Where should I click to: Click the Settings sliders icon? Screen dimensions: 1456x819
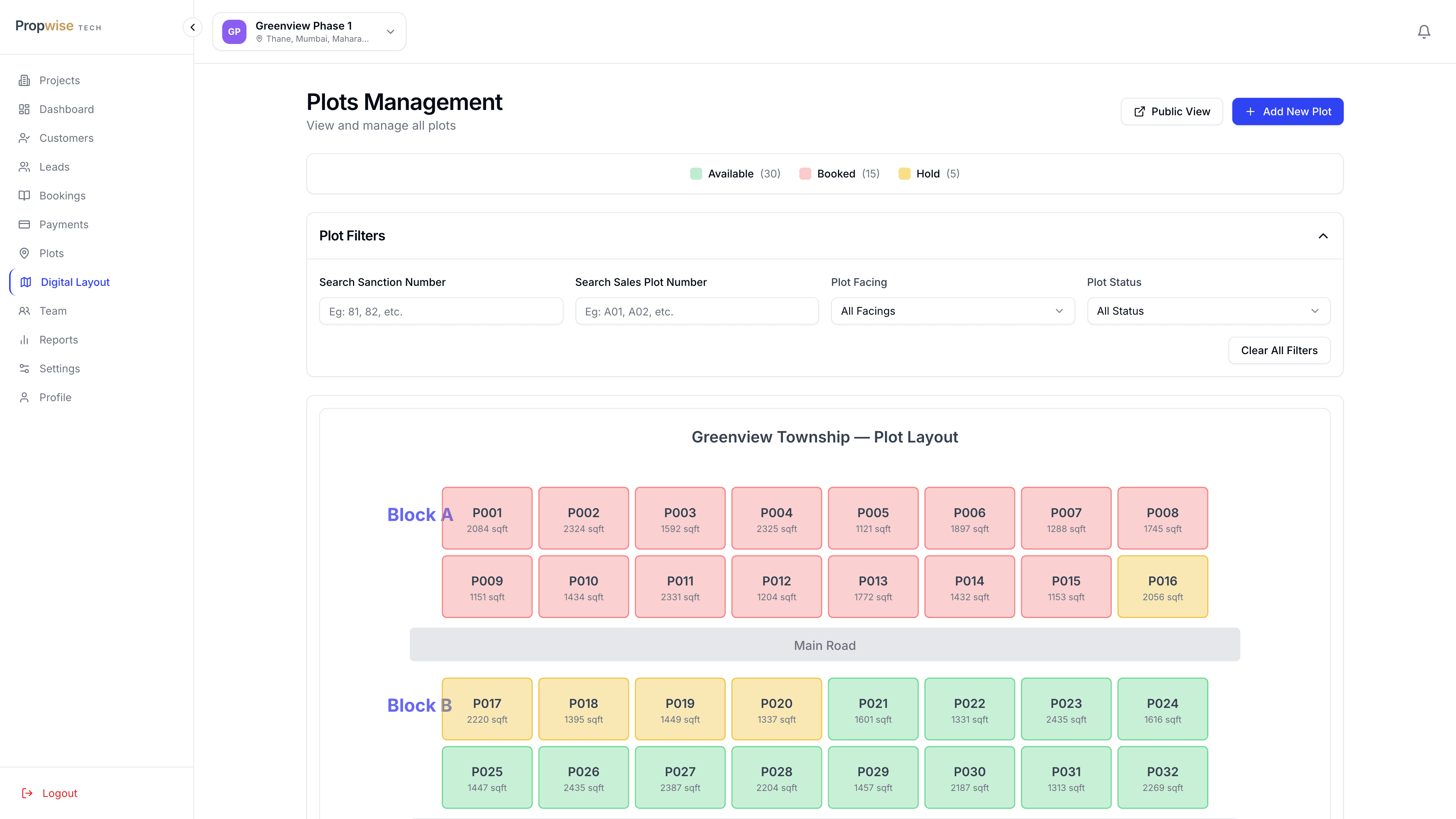click(24, 369)
